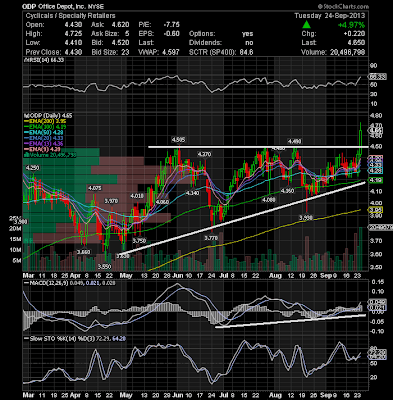Image resolution: width=393 pixels, height=400 pixels.
Task: Click the yellow EMA(200) legend entry
Action: point(44,121)
